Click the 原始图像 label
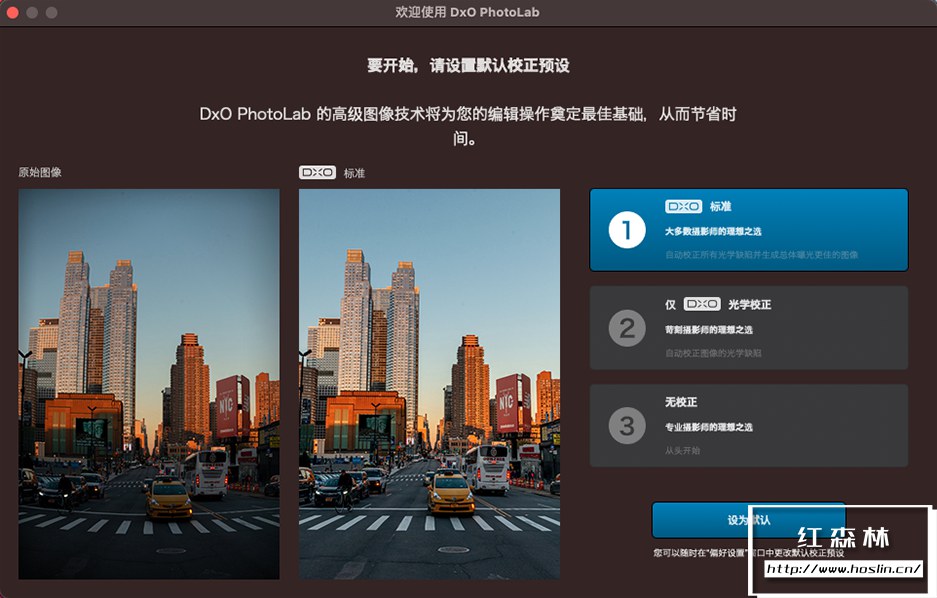The width and height of the screenshot is (937, 598). [x=40, y=173]
